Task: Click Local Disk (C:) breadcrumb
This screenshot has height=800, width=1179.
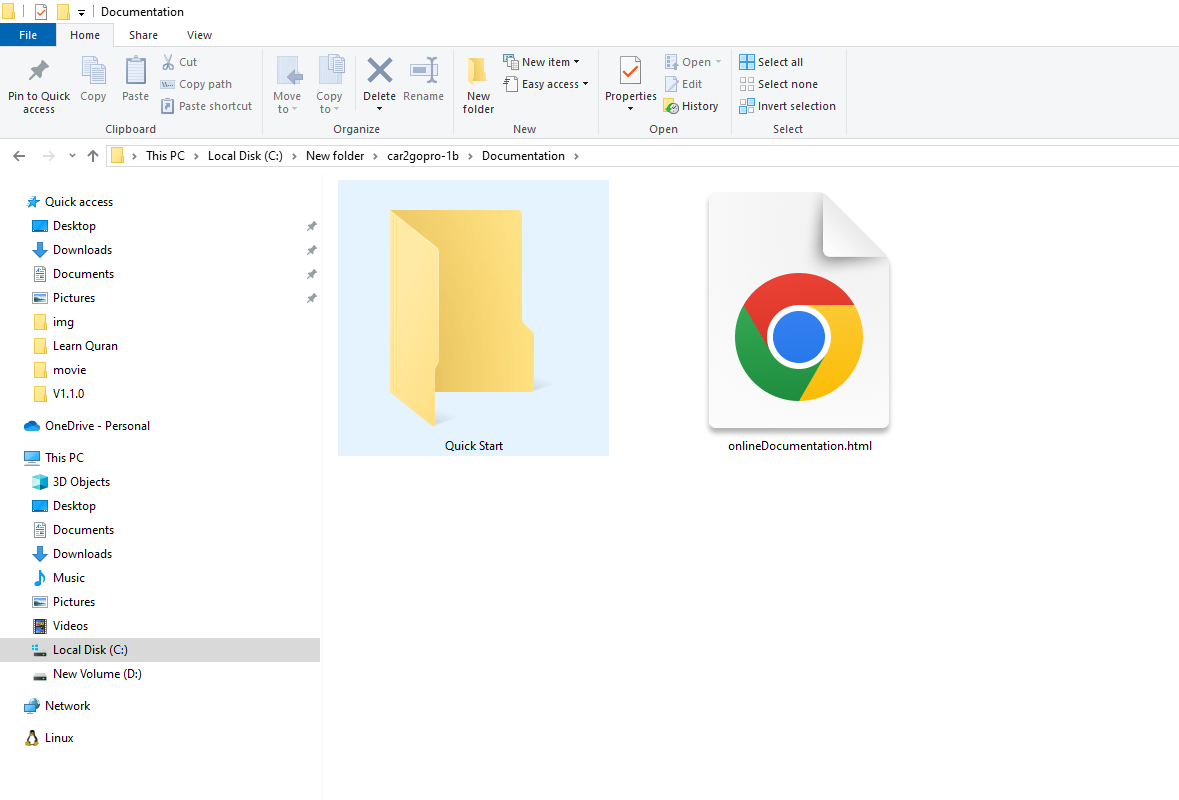Action: tap(245, 156)
